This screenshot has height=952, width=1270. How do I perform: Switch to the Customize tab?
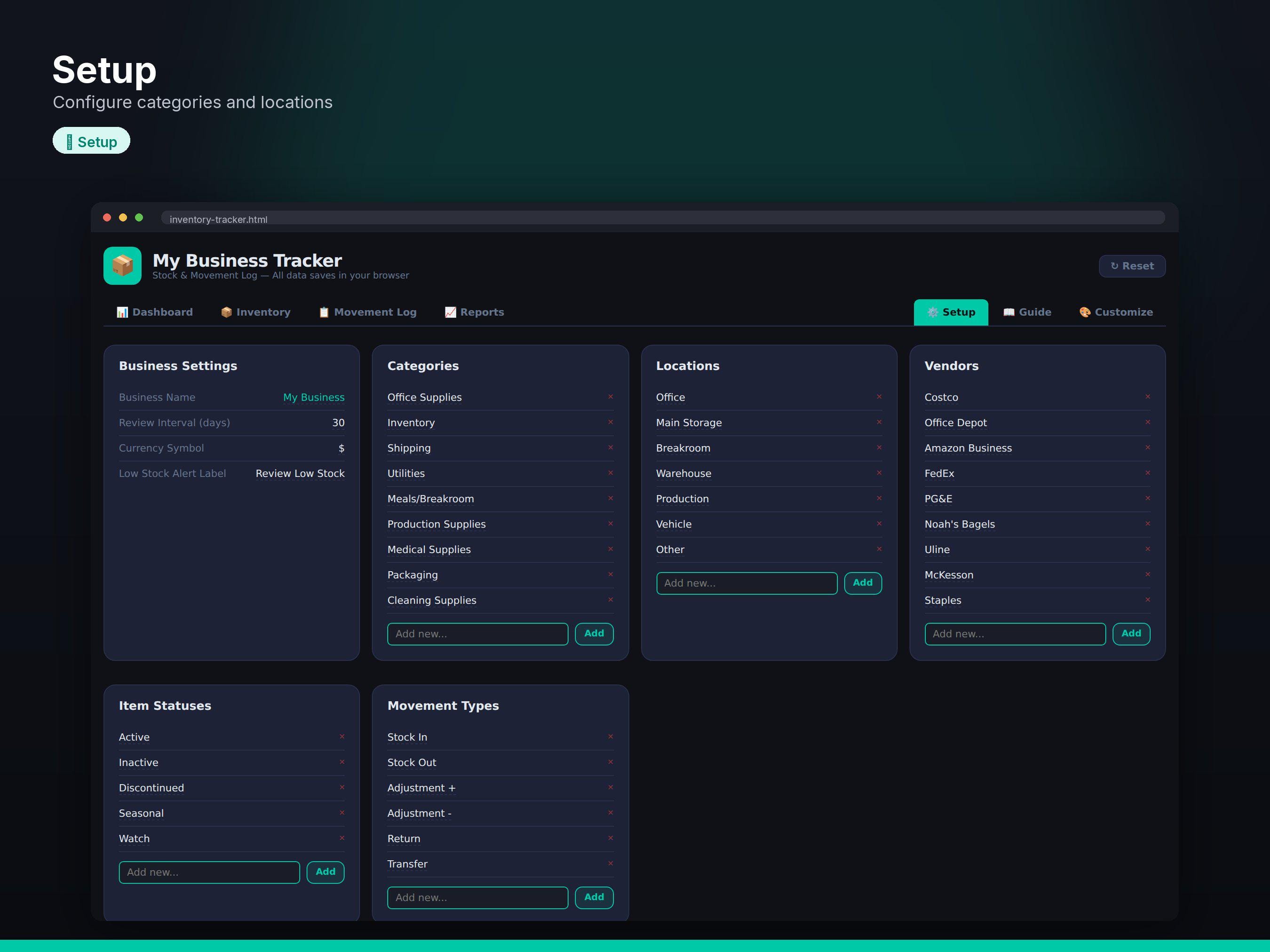tap(1116, 312)
